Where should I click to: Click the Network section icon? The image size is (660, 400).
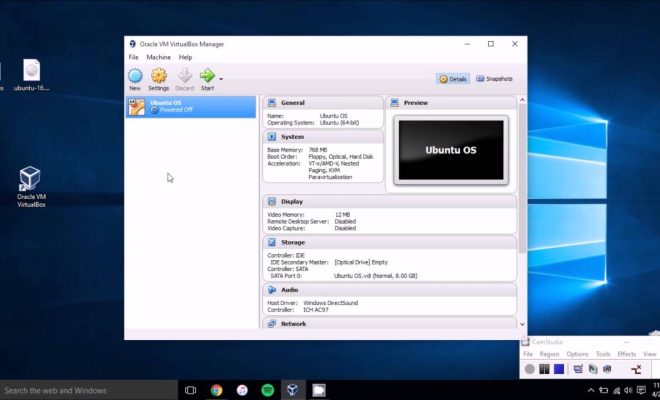(x=272, y=324)
